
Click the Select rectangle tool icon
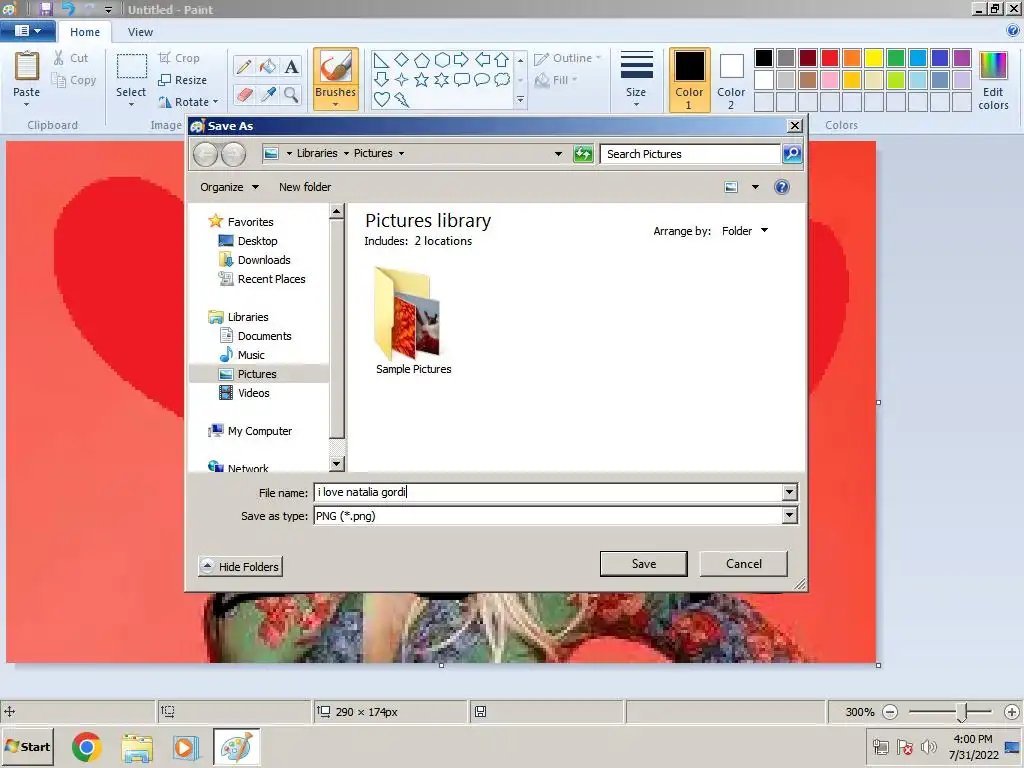[131, 67]
